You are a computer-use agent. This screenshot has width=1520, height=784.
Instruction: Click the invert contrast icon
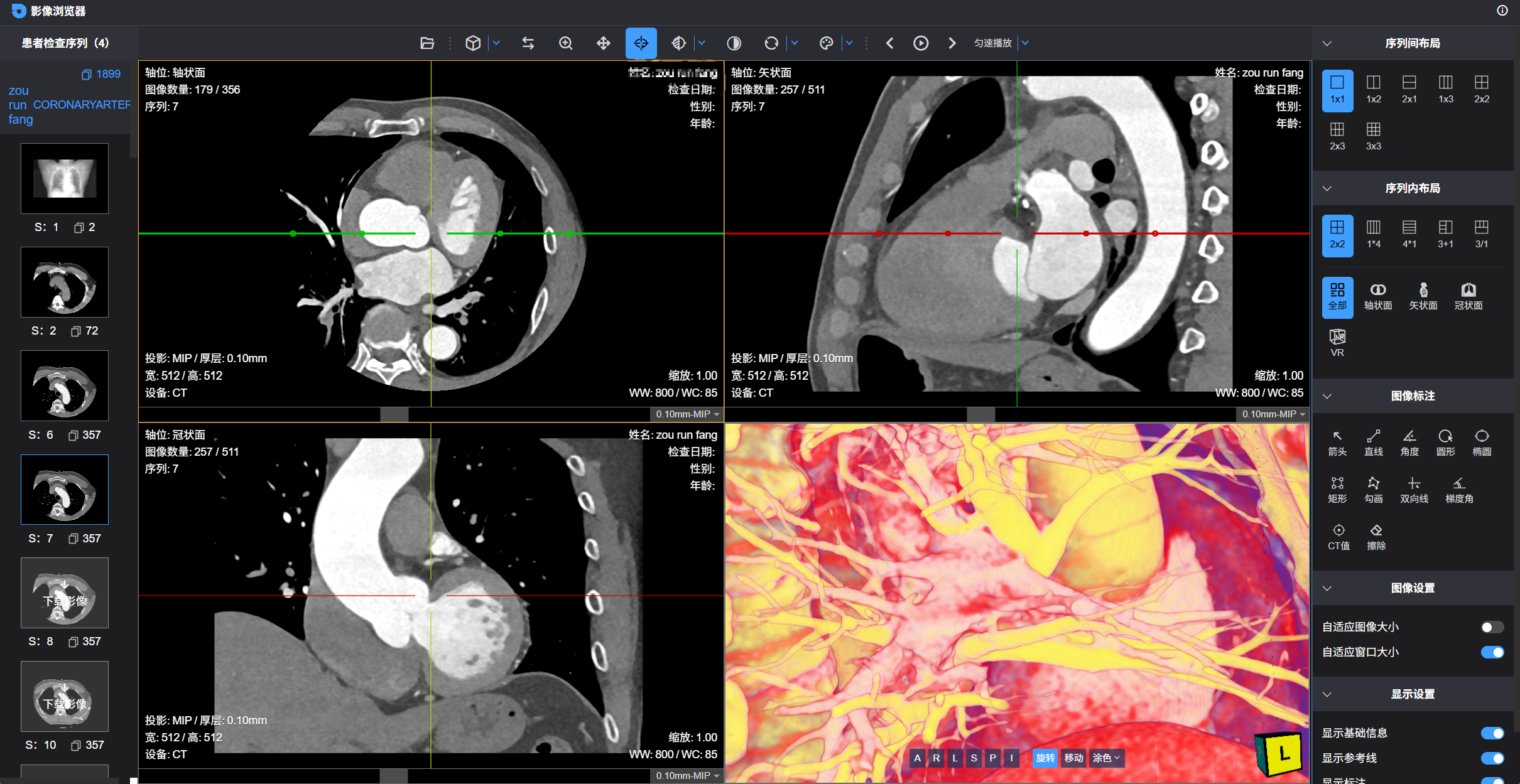click(x=734, y=43)
